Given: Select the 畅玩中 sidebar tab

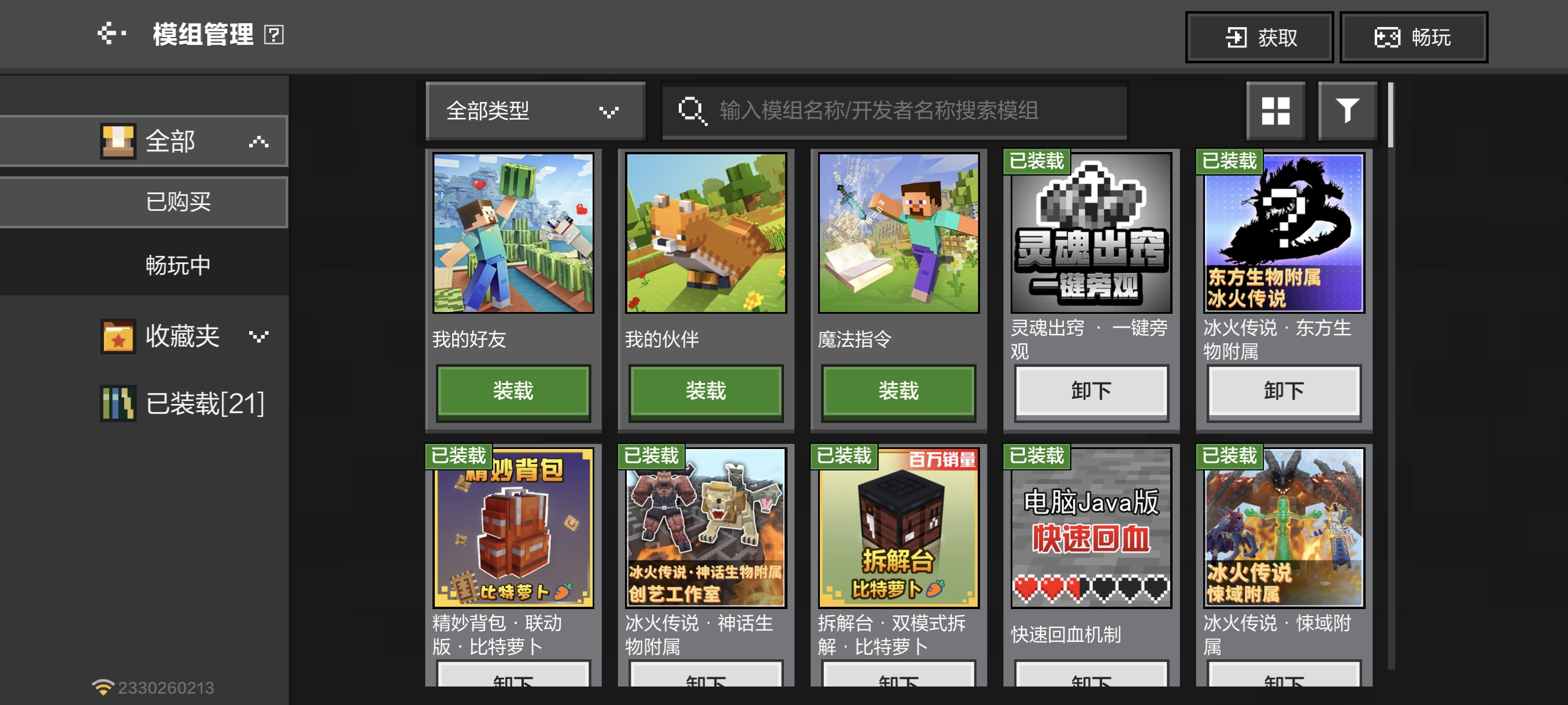Looking at the screenshot, I should pos(143,265).
